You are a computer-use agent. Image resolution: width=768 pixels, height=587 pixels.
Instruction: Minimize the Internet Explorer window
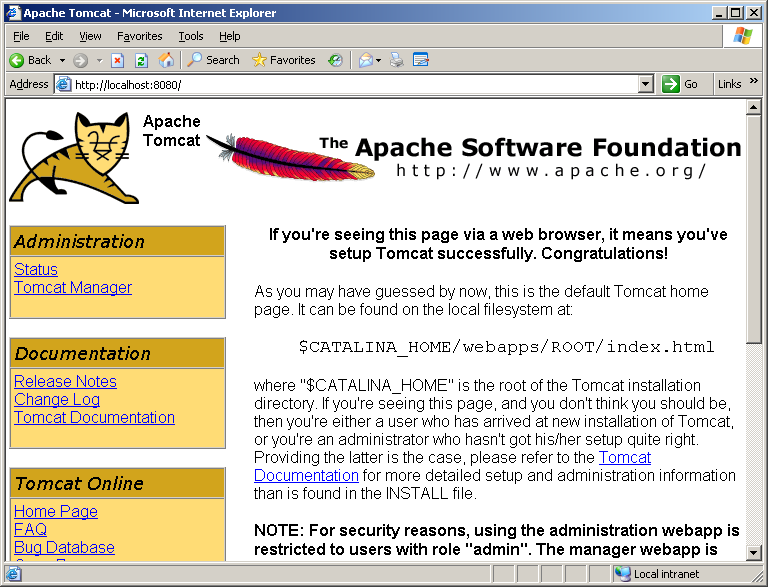[x=719, y=13]
